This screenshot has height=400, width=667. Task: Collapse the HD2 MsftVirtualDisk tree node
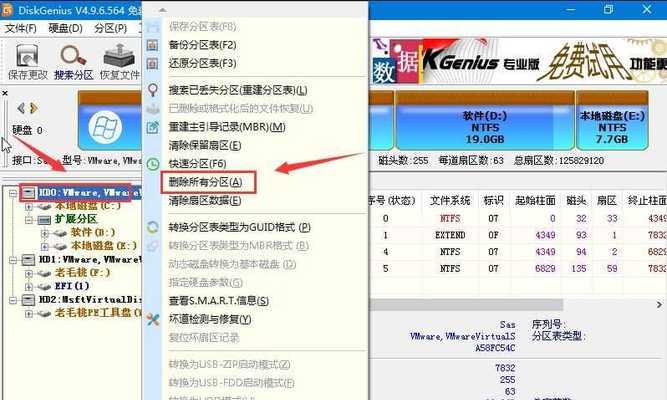[13, 300]
